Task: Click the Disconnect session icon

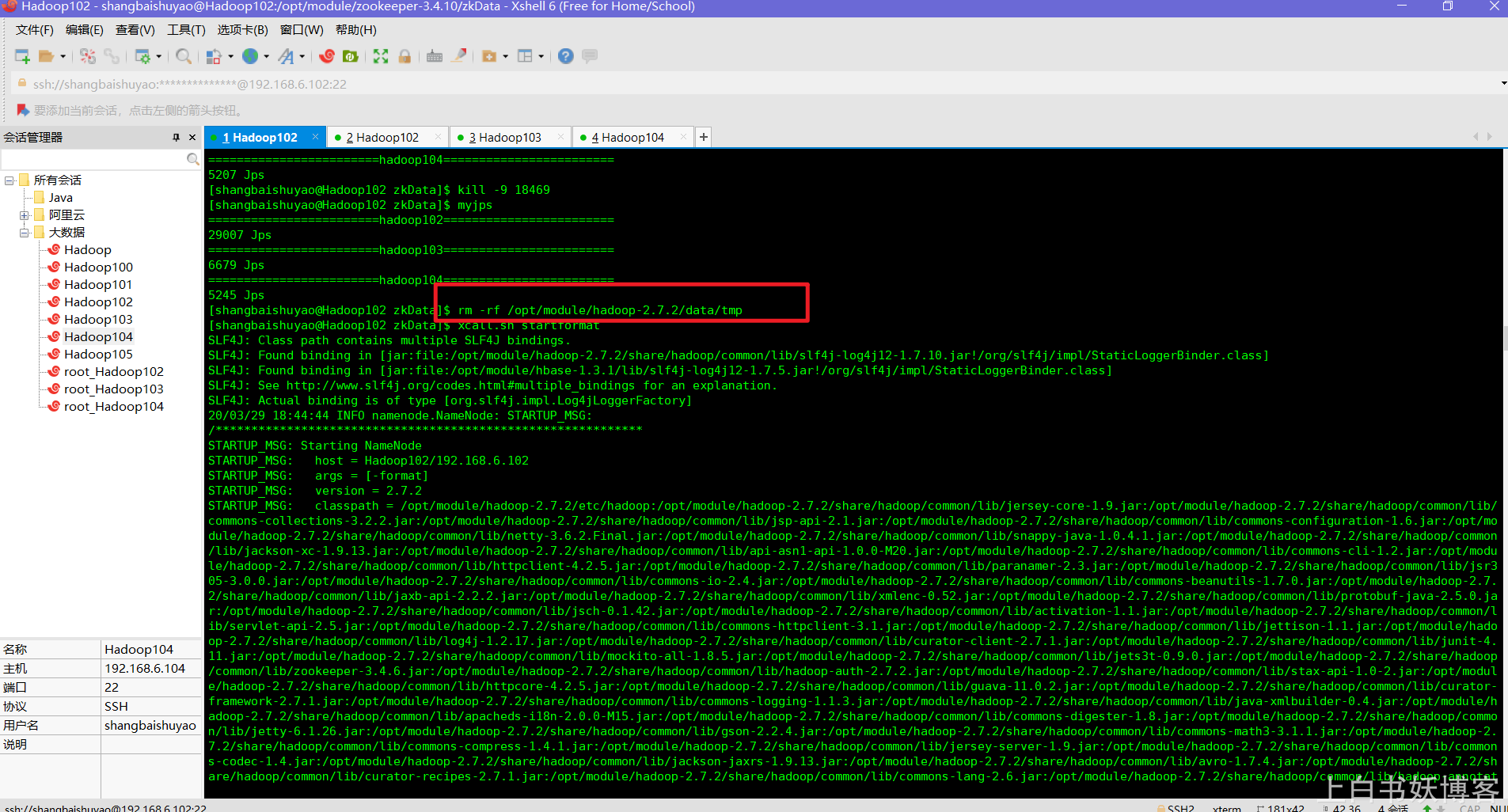Action: click(88, 56)
